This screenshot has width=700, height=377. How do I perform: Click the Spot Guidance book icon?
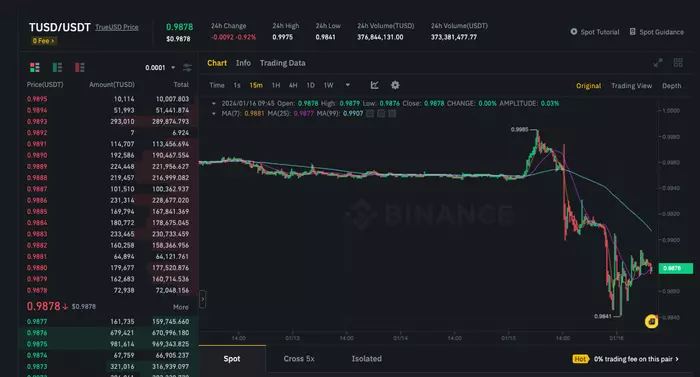(x=633, y=32)
